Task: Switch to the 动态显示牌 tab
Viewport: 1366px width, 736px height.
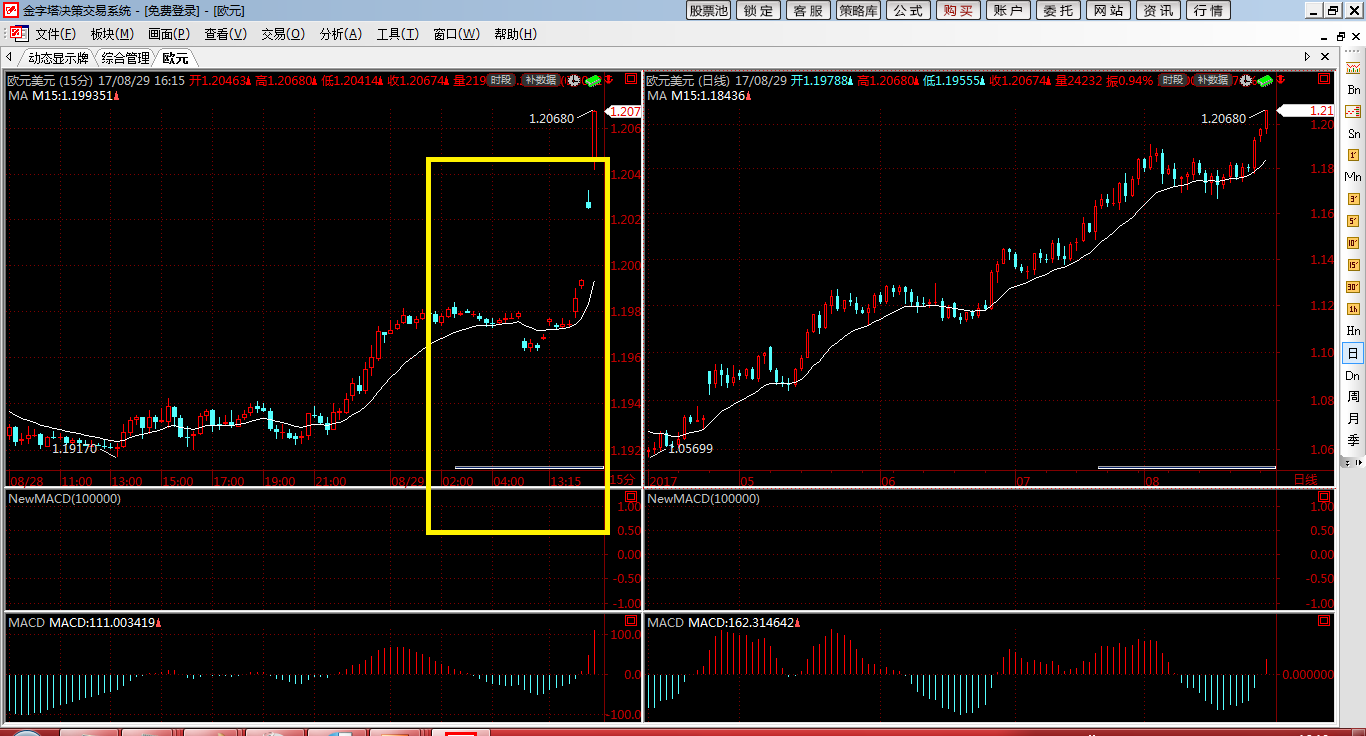Action: pos(59,58)
